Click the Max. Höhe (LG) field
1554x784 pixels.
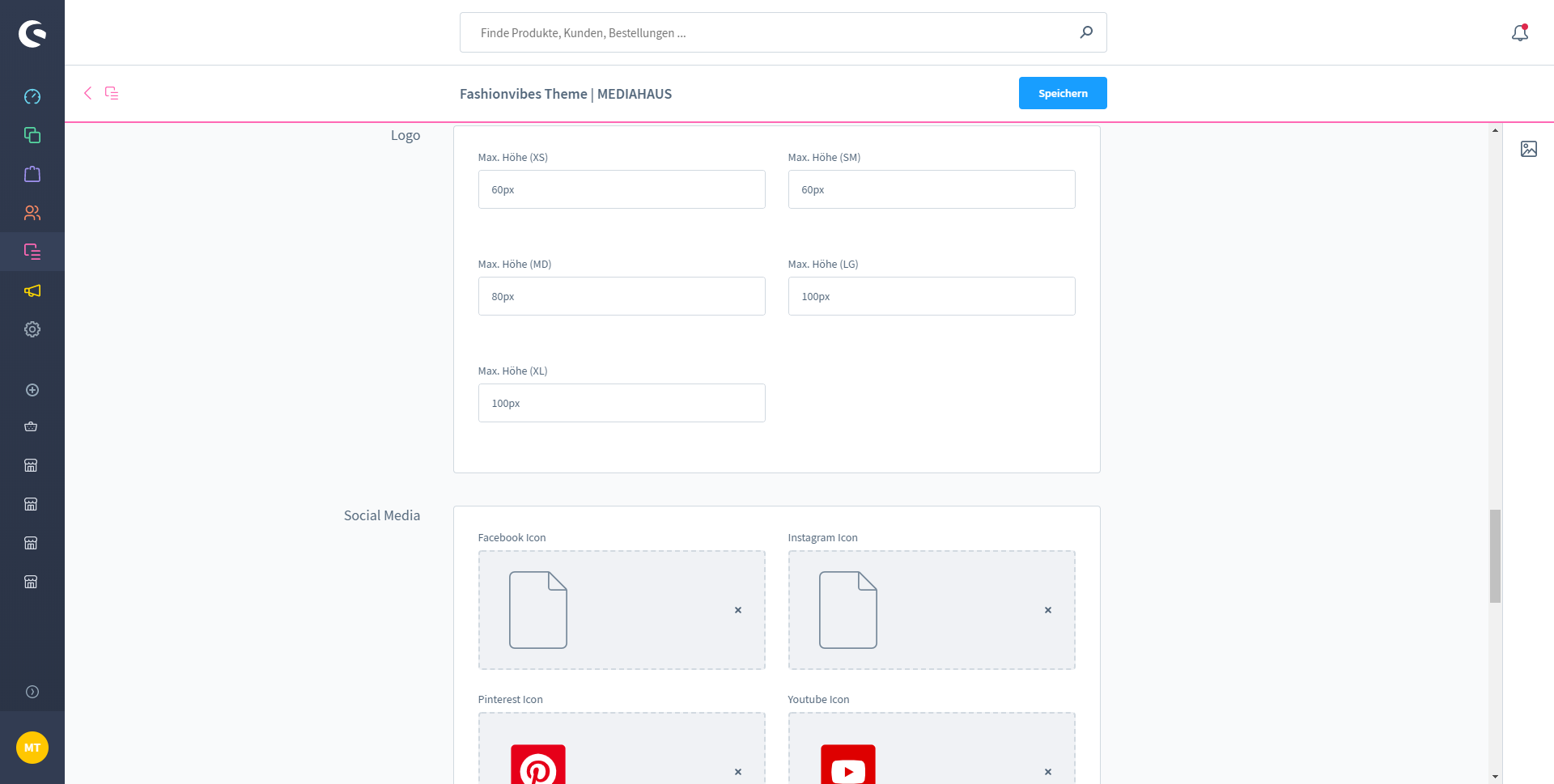coord(931,296)
